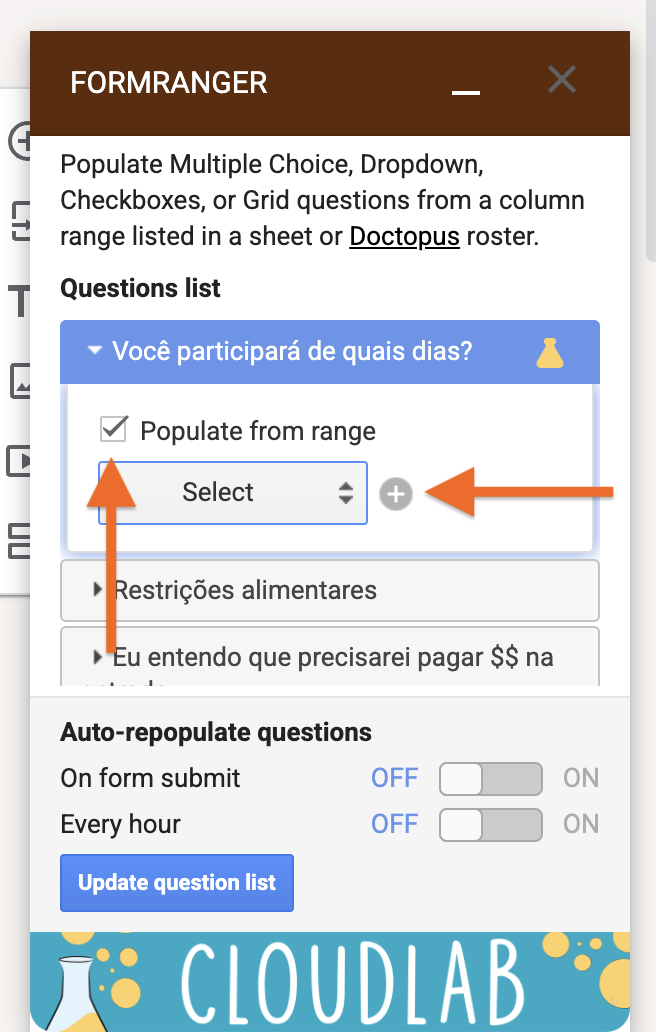This screenshot has height=1032, width=656.
Task: Uncheck the Populate from range checkbox
Action: (x=113, y=429)
